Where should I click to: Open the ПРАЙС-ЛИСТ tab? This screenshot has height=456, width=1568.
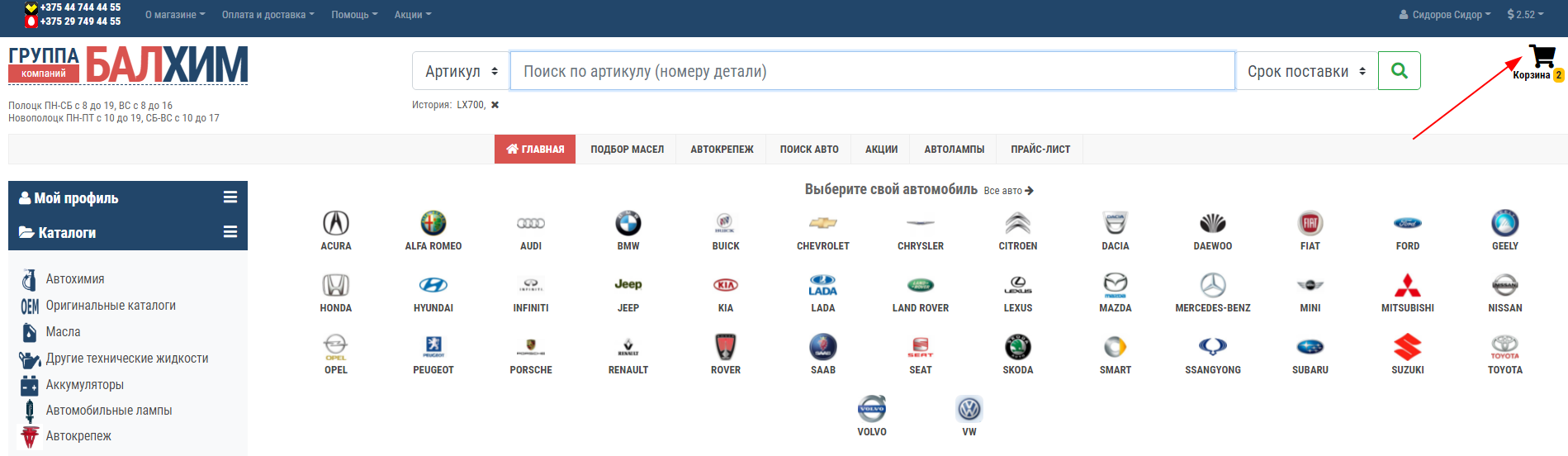[1040, 150]
